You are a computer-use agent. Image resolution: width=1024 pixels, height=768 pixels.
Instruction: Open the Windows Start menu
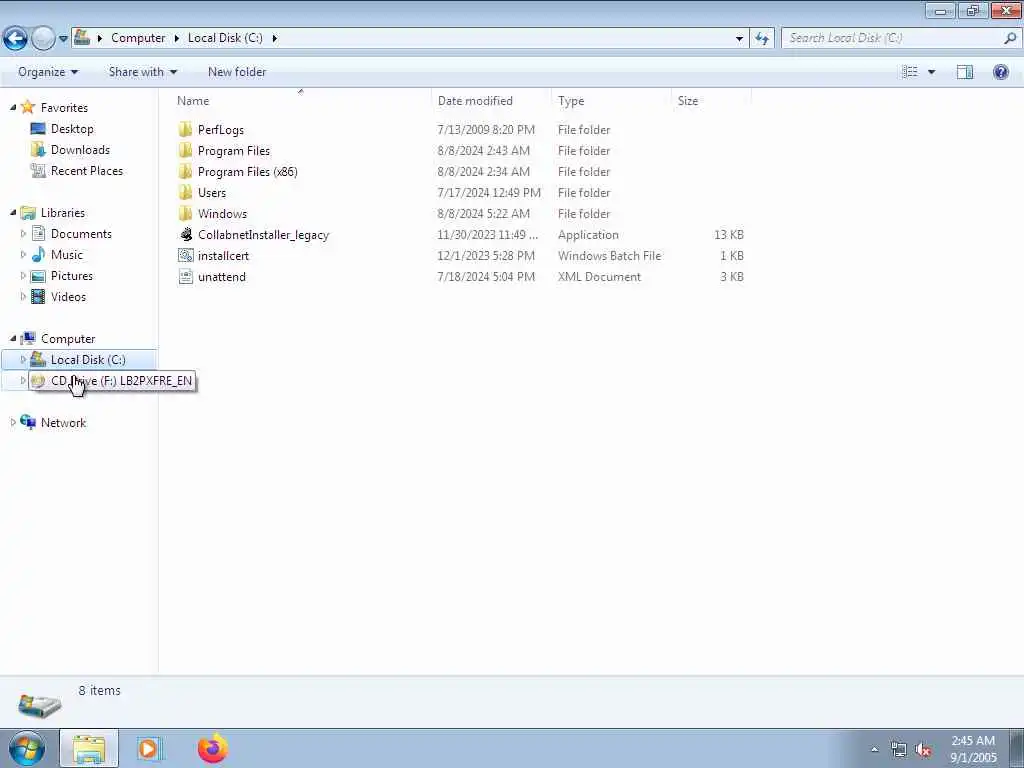[x=26, y=748]
